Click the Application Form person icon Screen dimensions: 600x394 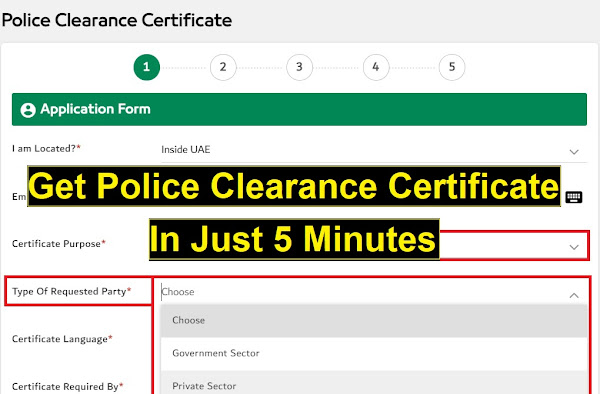coord(28,110)
